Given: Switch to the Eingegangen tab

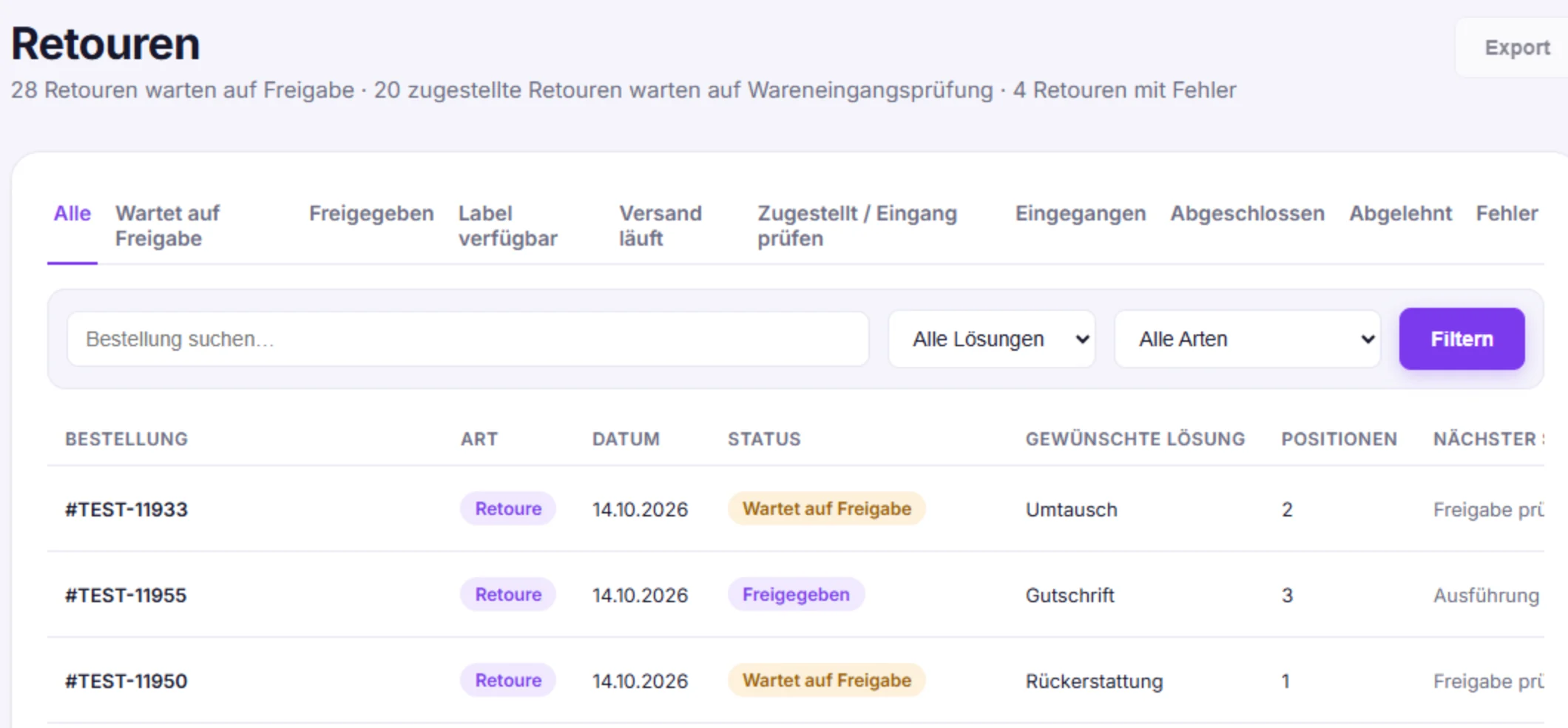Looking at the screenshot, I should tap(1081, 214).
